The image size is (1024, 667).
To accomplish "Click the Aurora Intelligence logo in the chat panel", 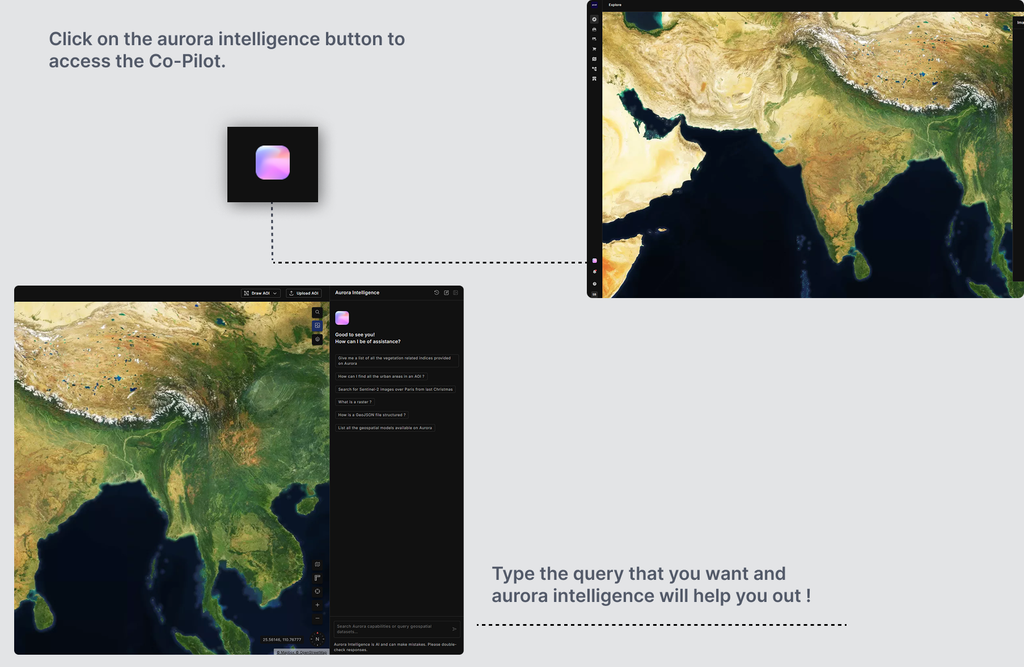I will pos(342,318).
